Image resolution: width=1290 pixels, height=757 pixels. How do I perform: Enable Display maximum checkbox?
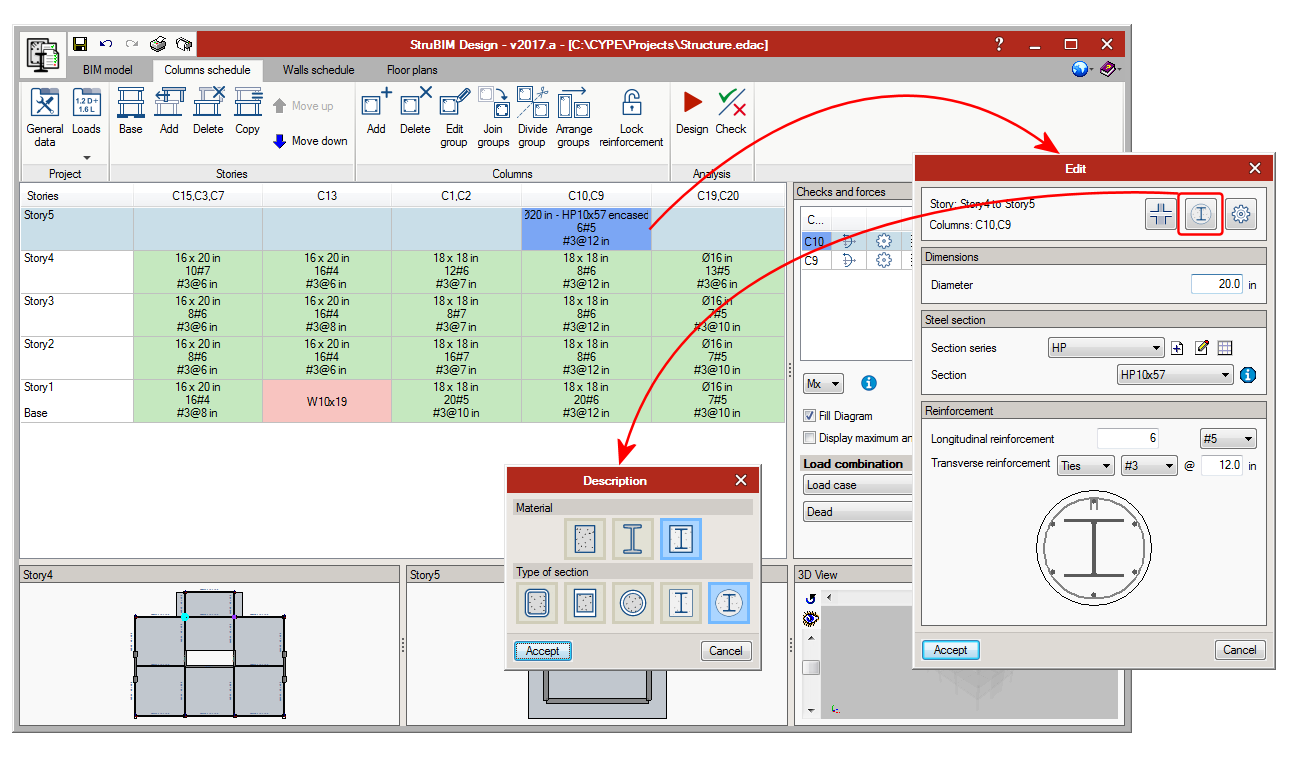[811, 438]
